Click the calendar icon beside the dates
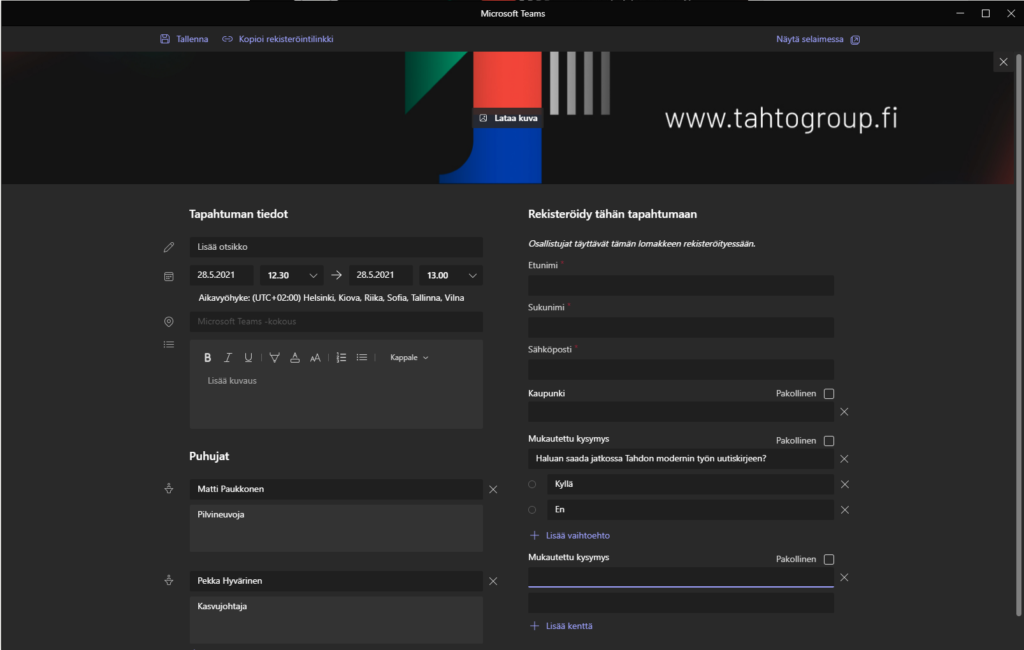The width and height of the screenshot is (1024, 650). [x=169, y=276]
